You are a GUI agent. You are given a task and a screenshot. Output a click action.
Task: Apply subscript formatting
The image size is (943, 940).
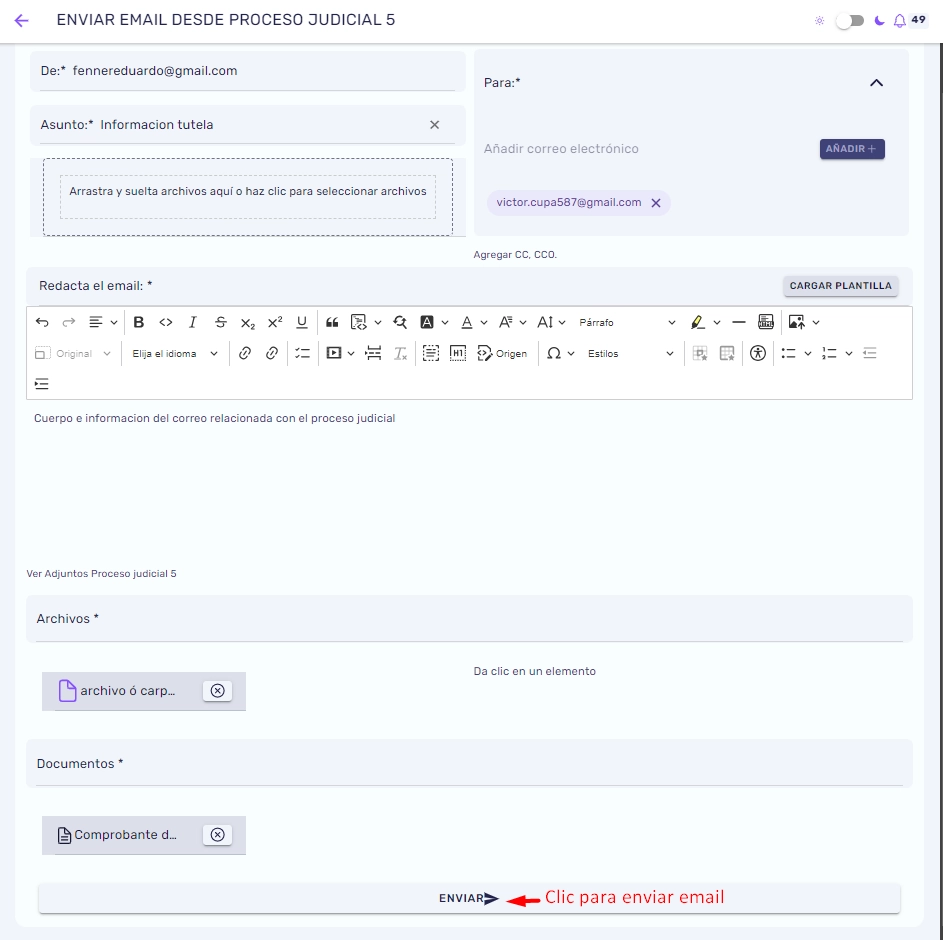[x=247, y=323]
